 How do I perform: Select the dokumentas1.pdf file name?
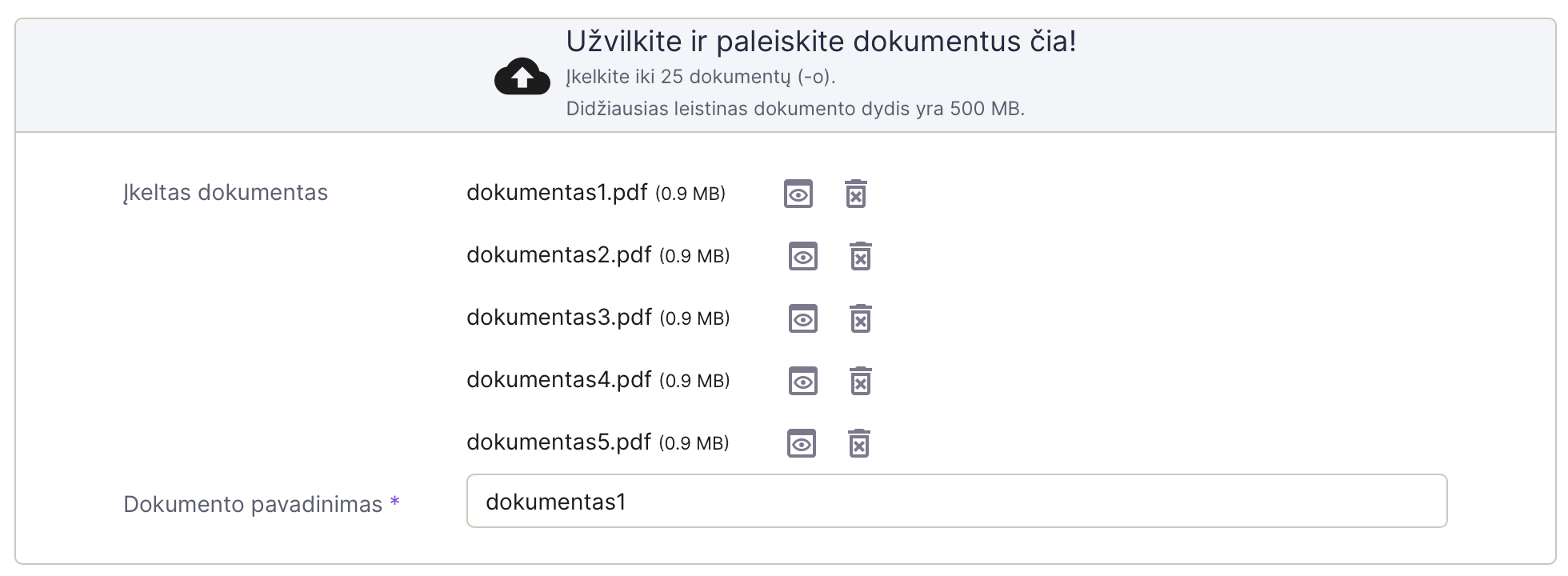point(557,193)
